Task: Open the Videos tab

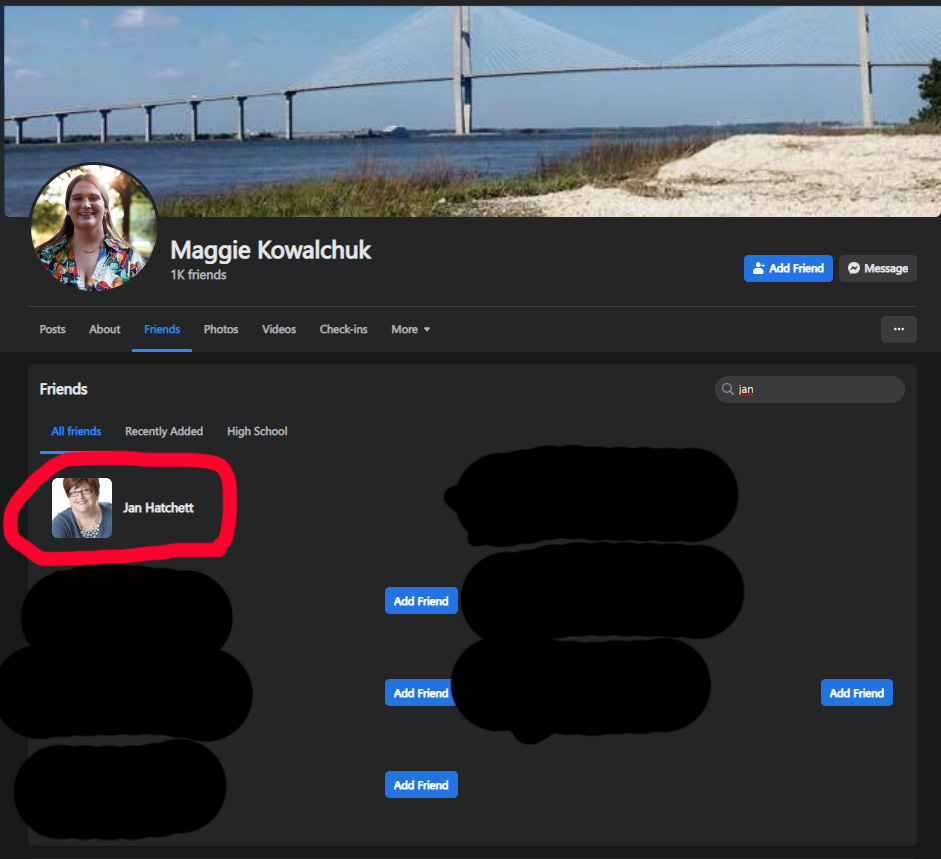Action: [279, 329]
